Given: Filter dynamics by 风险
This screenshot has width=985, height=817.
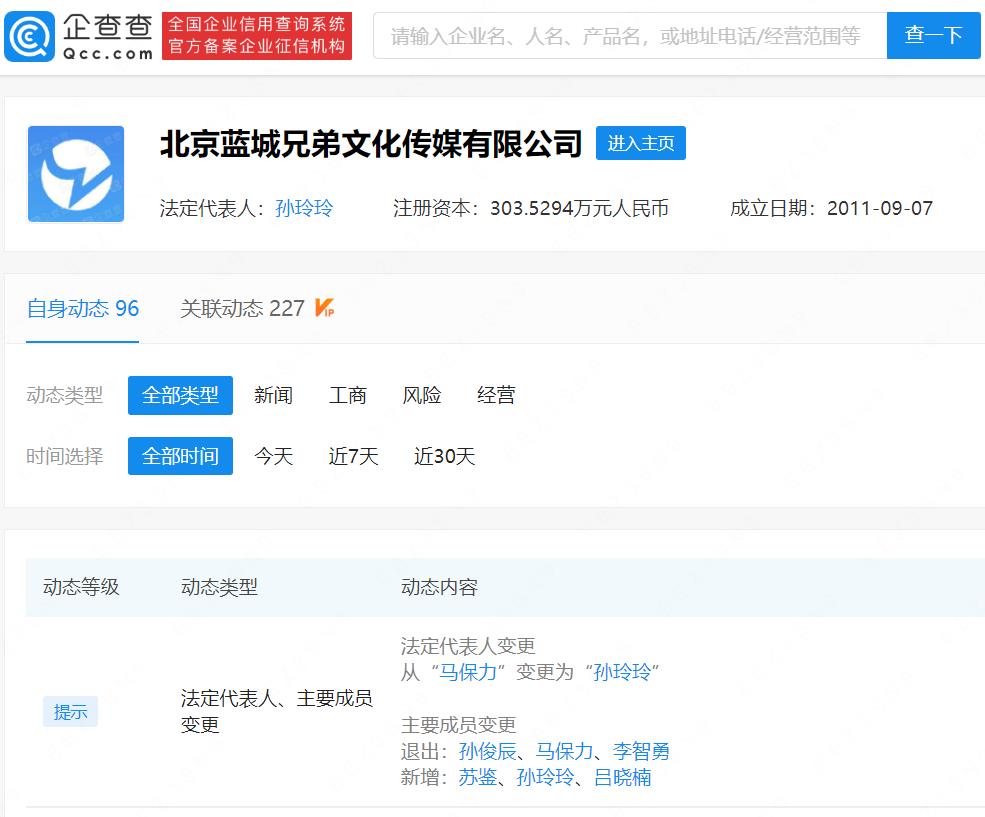Looking at the screenshot, I should pos(422,396).
